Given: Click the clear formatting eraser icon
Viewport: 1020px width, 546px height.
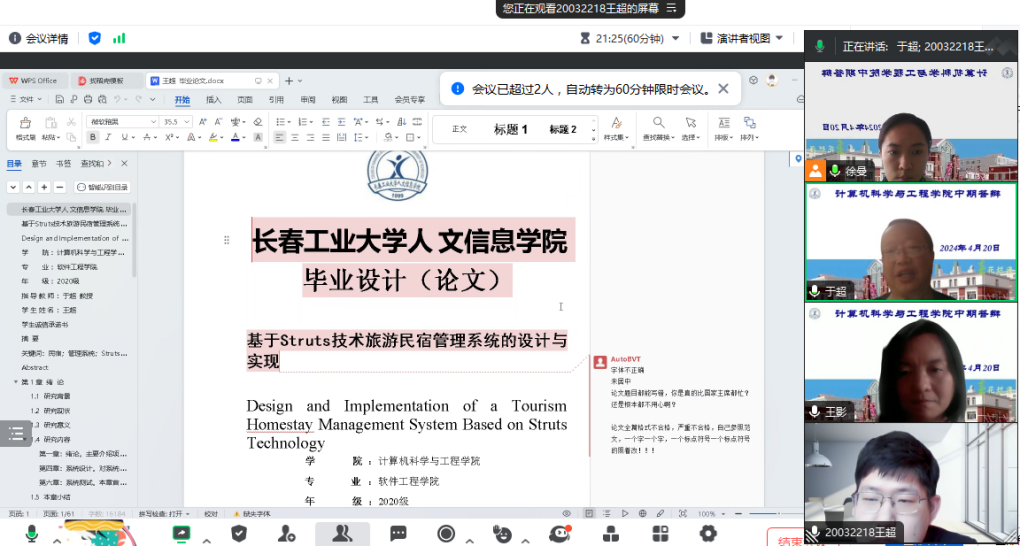Looking at the screenshot, I should pyautogui.click(x=257, y=122).
